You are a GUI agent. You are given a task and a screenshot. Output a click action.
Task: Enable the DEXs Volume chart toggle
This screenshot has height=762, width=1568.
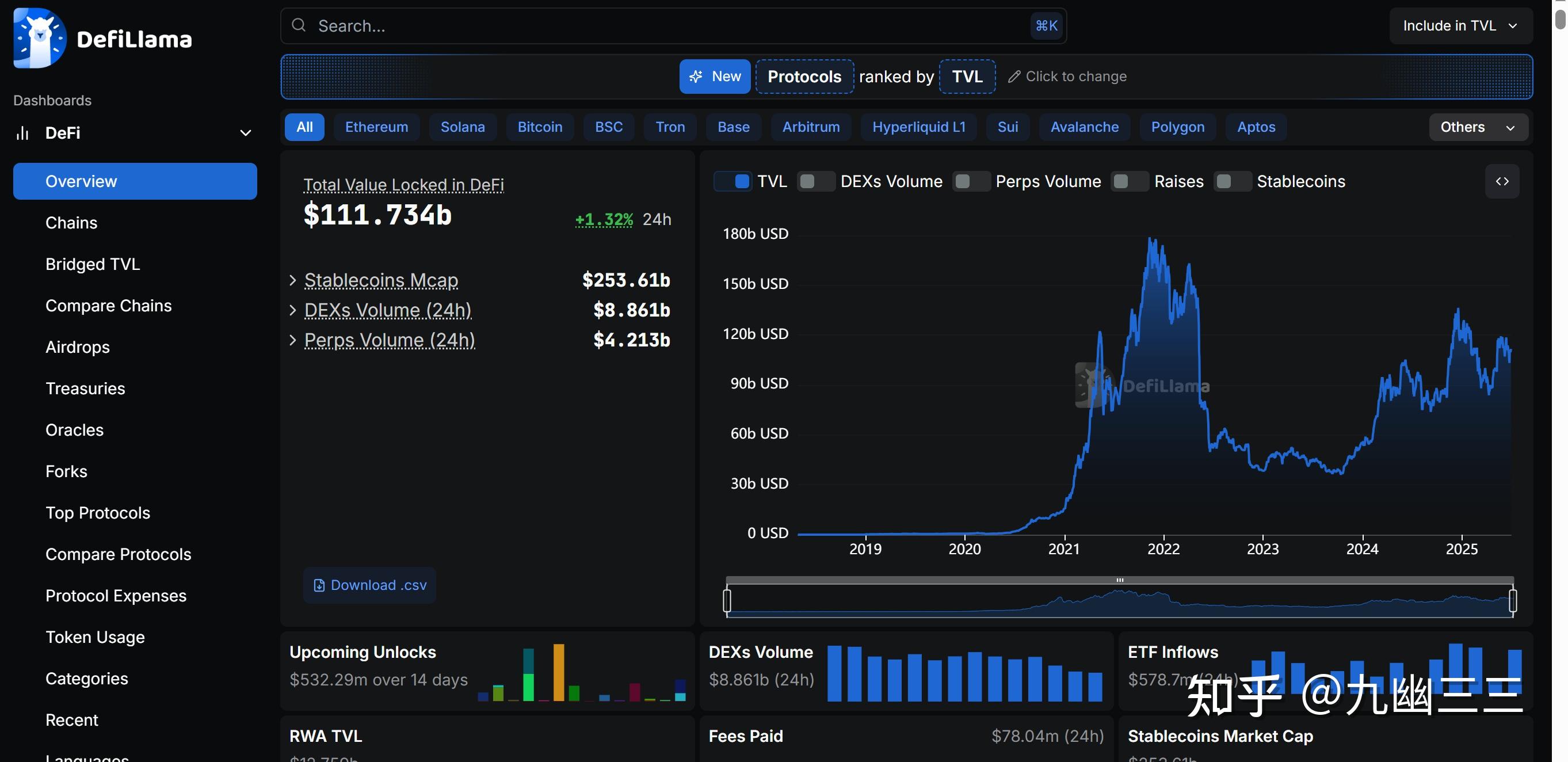[817, 181]
